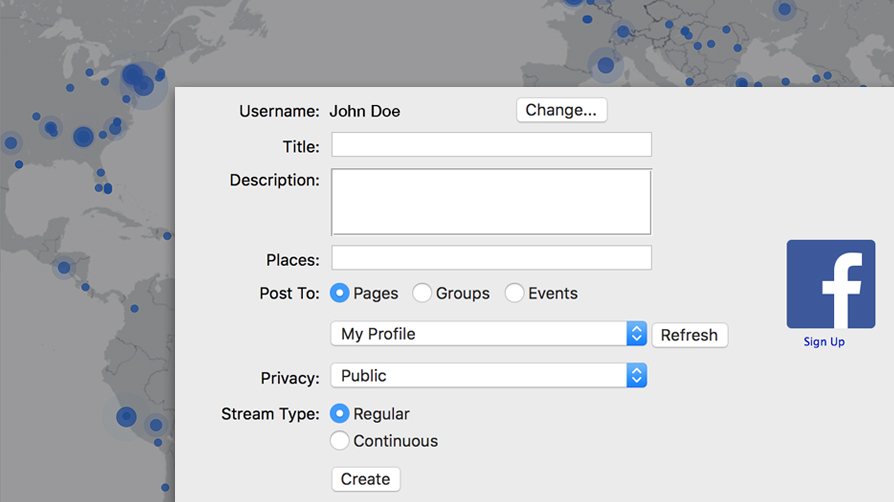Click the John Doe username text
894x502 pixels.
pos(364,111)
